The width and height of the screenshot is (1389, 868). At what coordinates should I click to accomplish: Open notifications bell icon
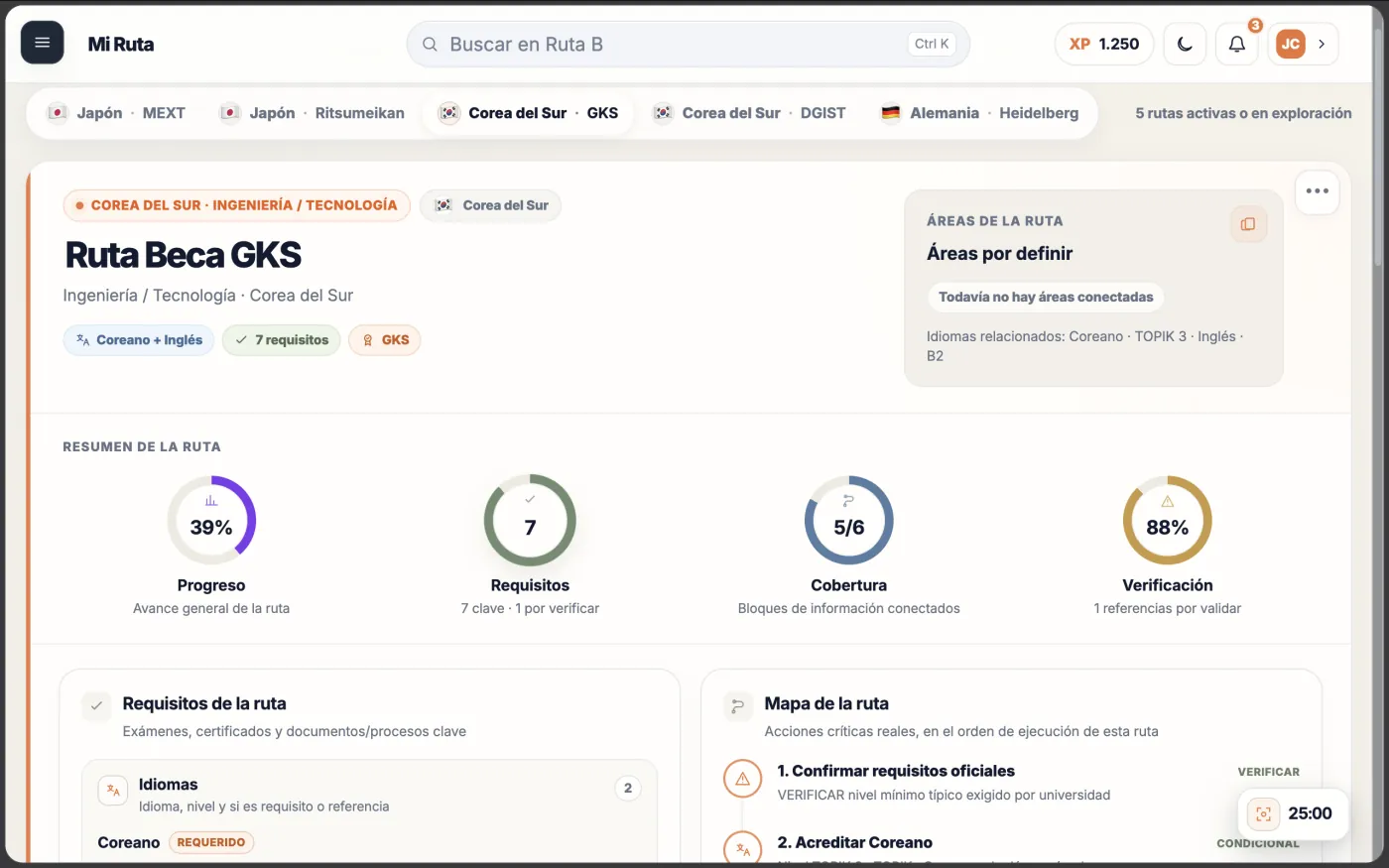(x=1236, y=44)
